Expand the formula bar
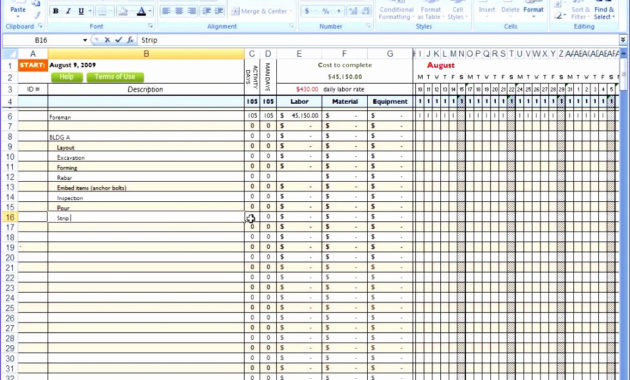 click(x=623, y=40)
